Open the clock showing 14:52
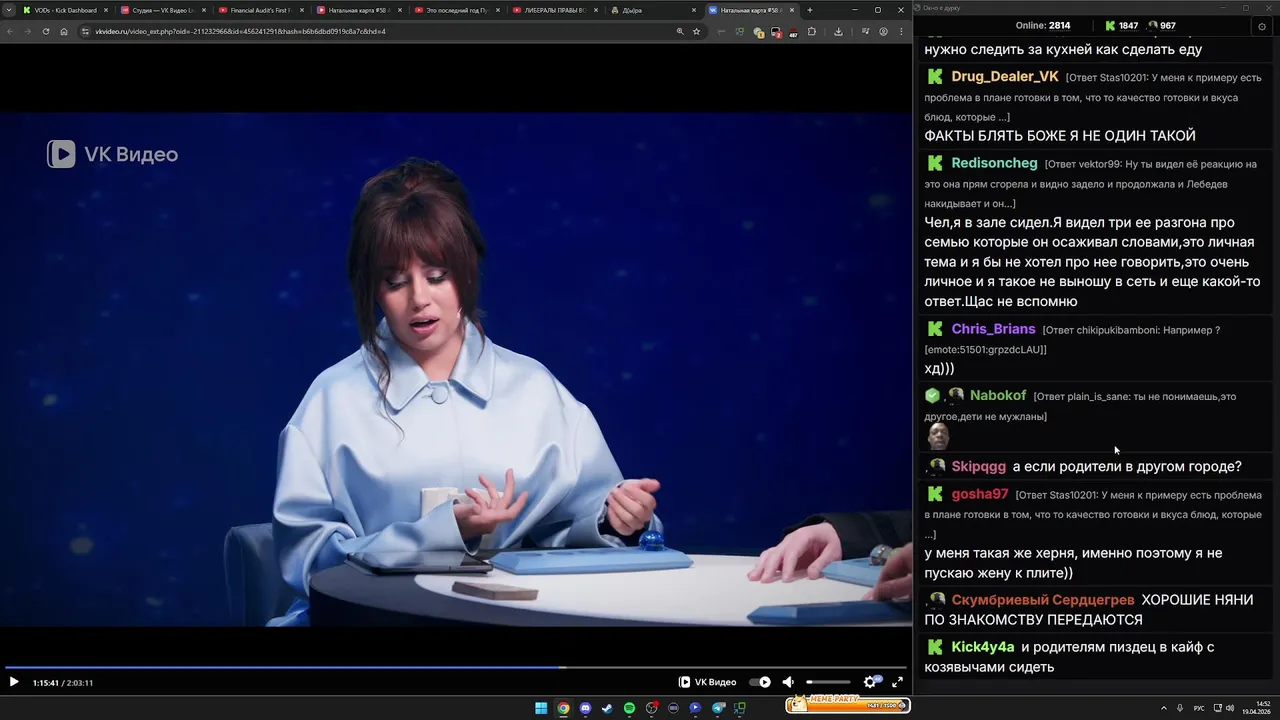1280x720 pixels. (1257, 708)
